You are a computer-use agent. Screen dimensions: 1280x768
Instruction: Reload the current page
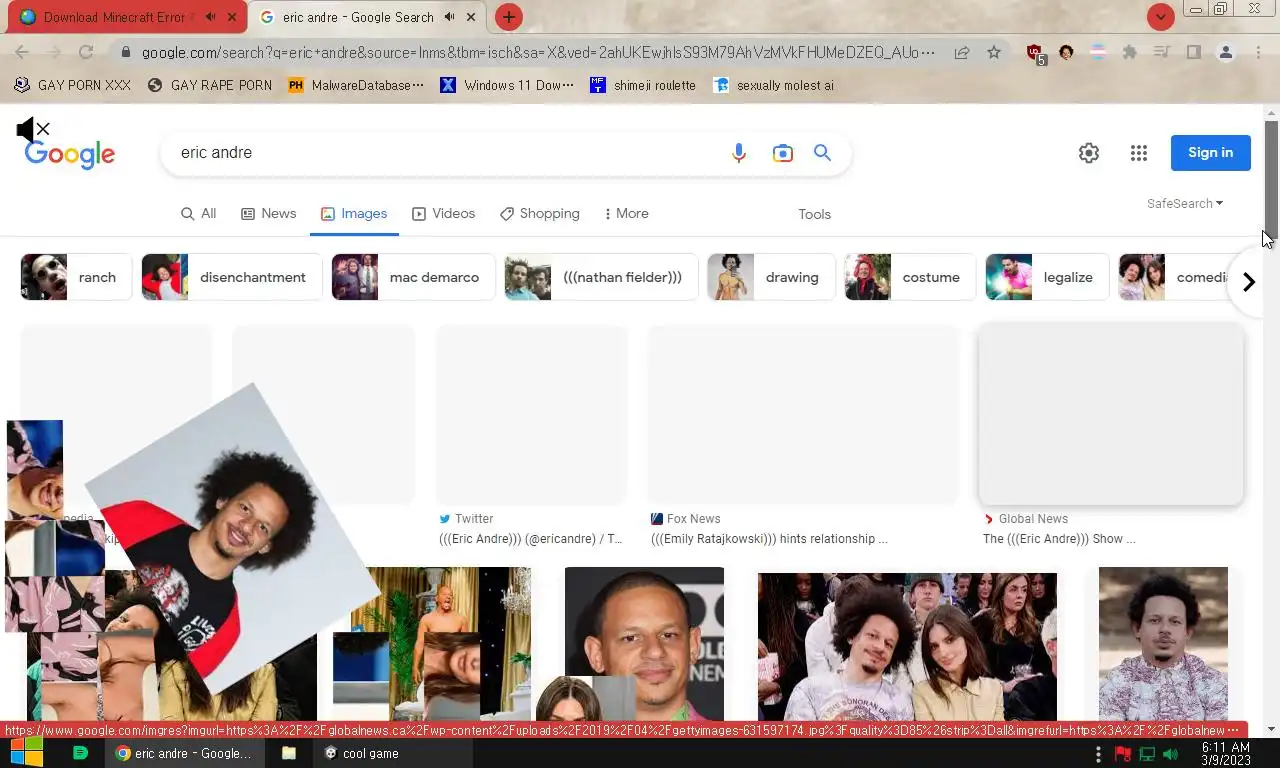86,52
